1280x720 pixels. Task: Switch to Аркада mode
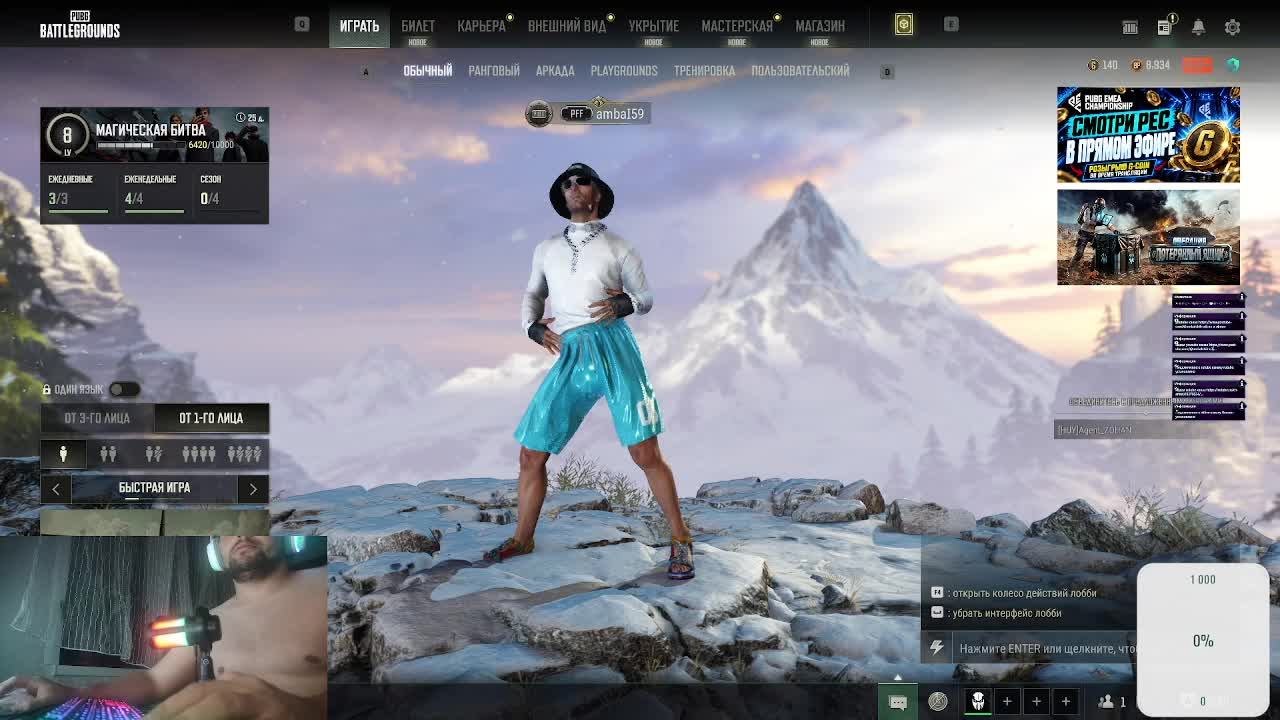coord(555,71)
